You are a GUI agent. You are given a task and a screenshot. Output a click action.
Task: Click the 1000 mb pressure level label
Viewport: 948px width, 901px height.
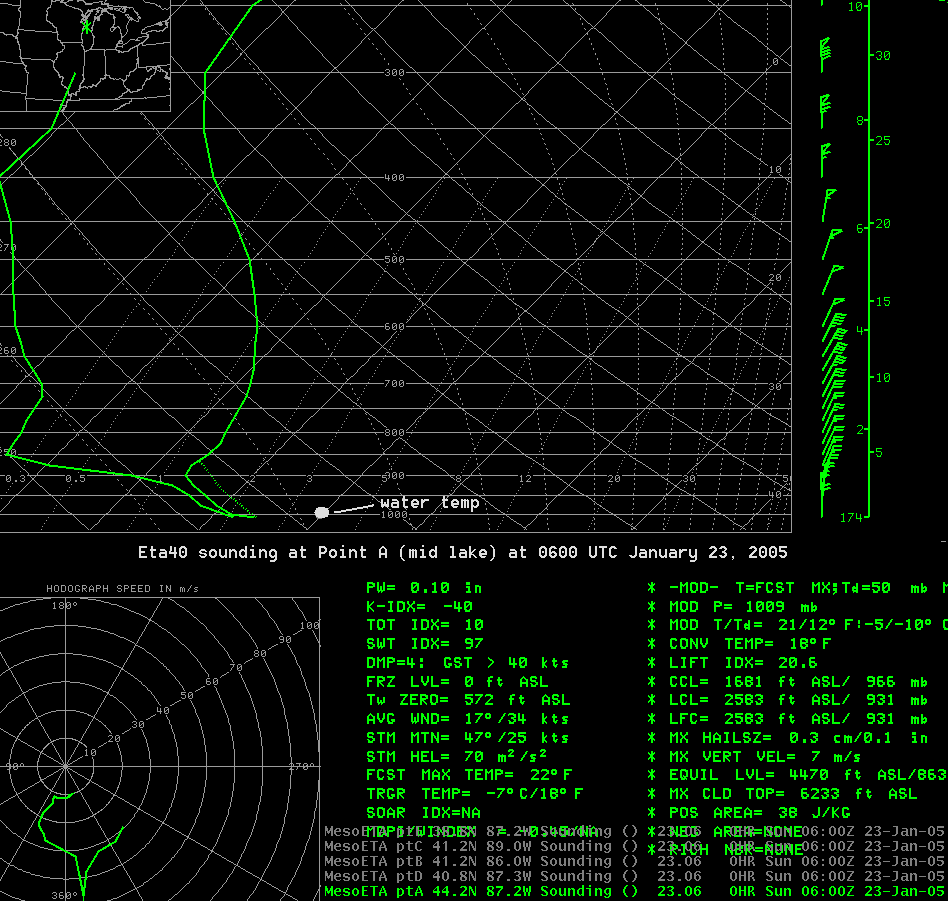(393, 514)
